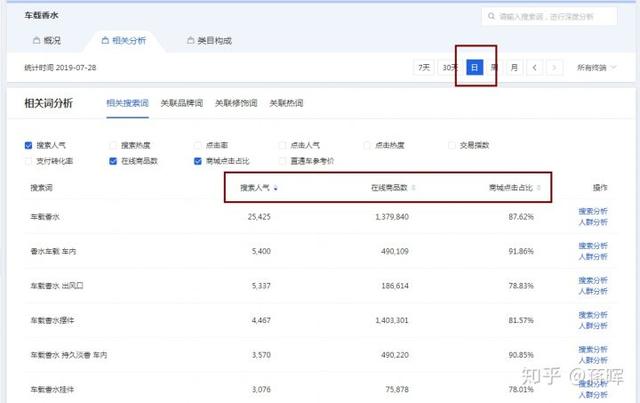The width and height of the screenshot is (640, 403).
Task: Choose the 30天 date range button
Action: coord(450,67)
